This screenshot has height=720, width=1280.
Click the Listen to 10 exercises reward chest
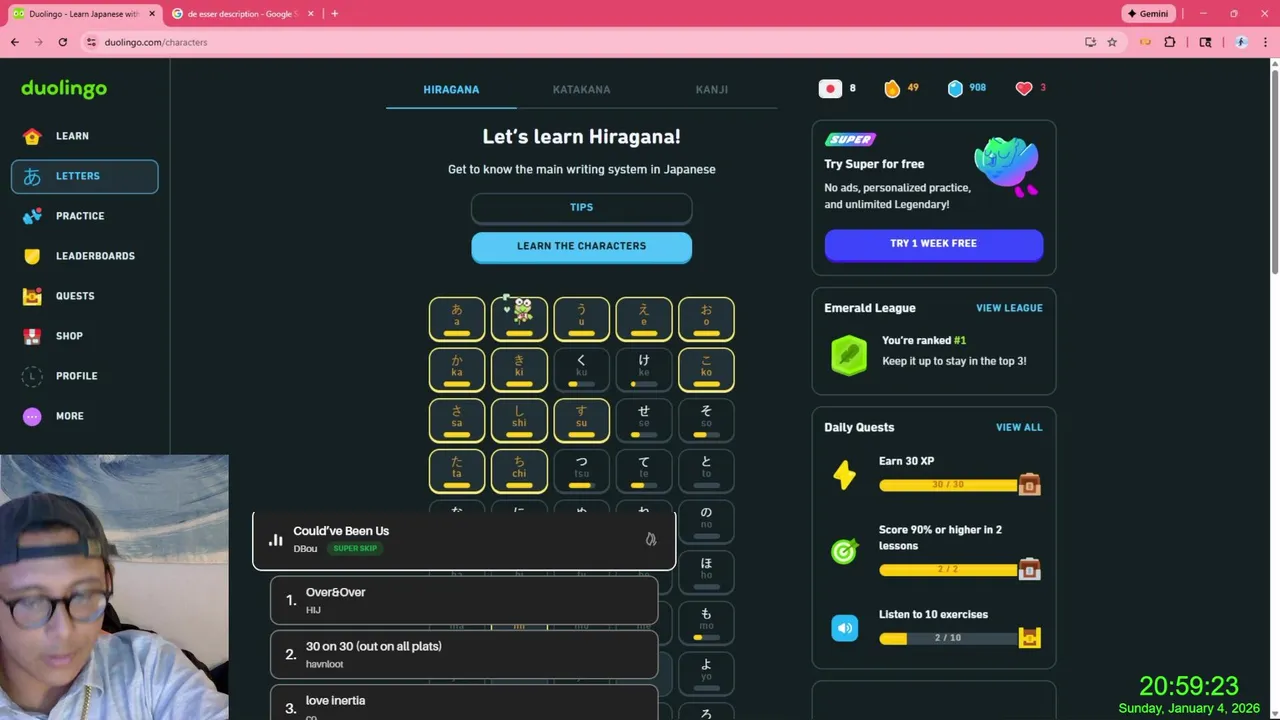click(x=1029, y=637)
